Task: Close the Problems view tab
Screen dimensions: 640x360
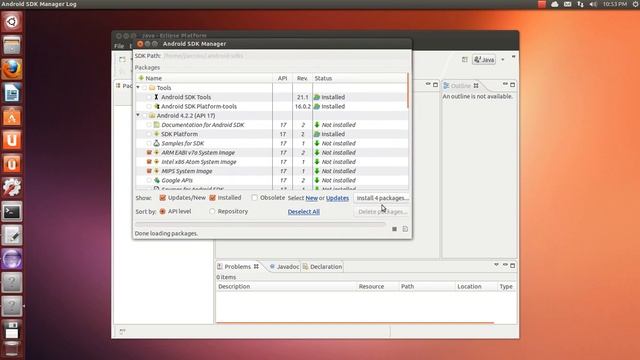Action: (x=256, y=267)
